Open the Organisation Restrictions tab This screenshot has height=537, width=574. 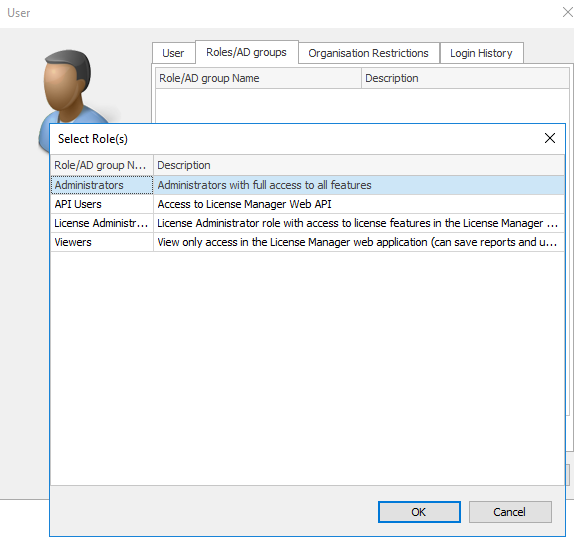coord(368,53)
